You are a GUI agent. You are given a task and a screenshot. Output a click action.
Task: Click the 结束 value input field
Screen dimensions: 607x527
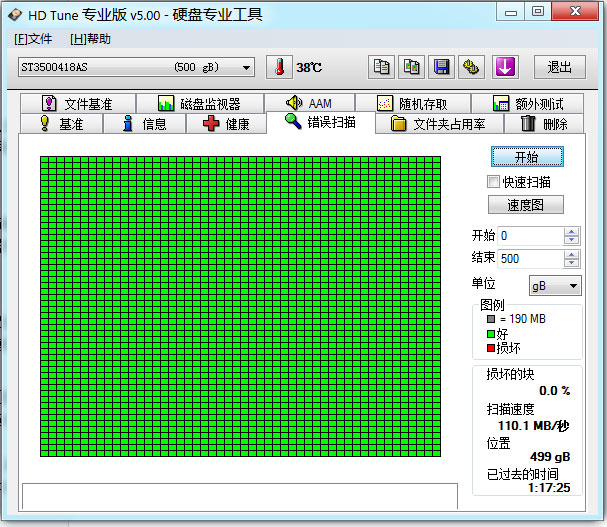(531, 259)
